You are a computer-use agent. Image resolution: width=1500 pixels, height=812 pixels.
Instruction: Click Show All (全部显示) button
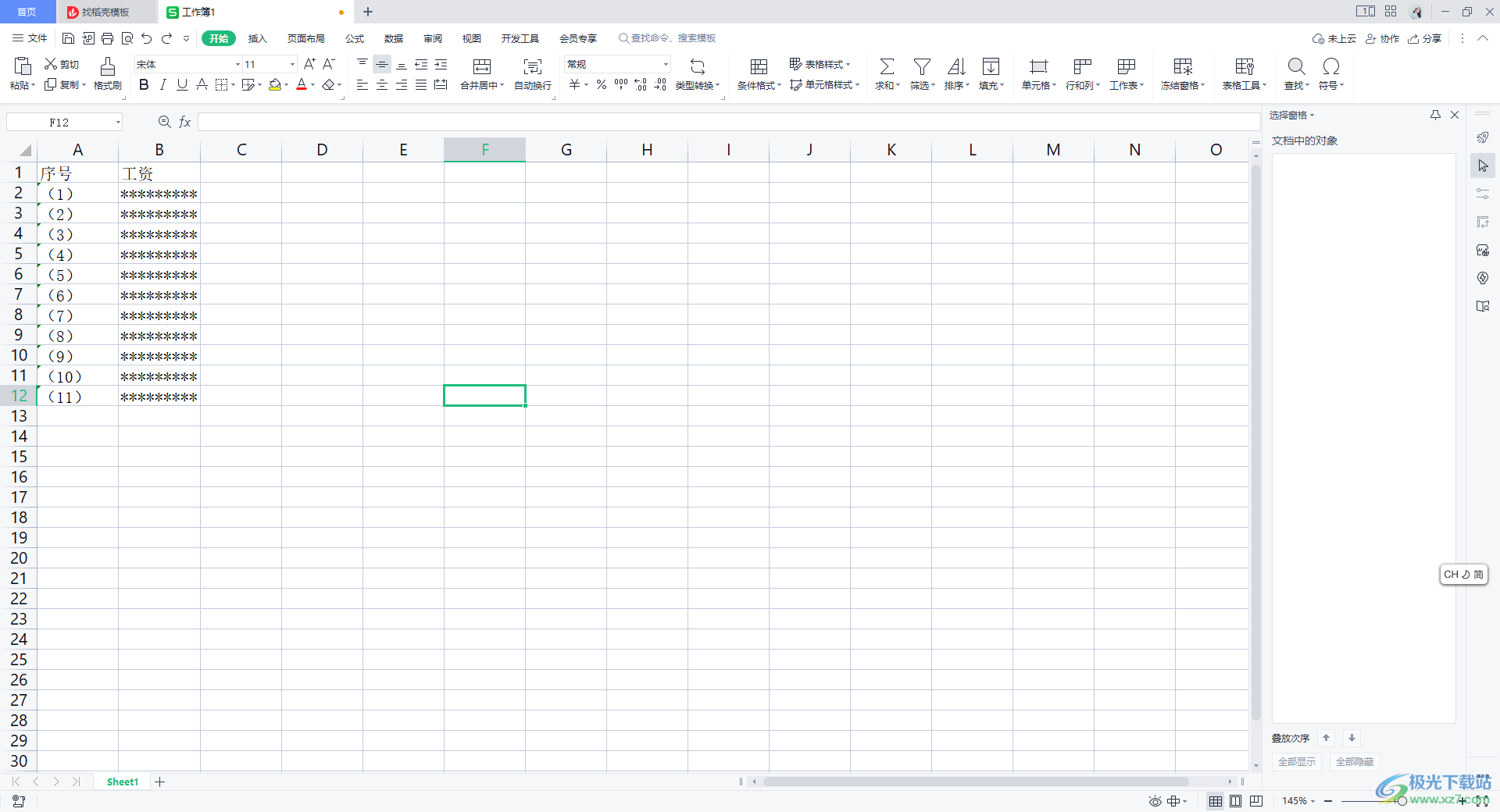[x=1297, y=761]
